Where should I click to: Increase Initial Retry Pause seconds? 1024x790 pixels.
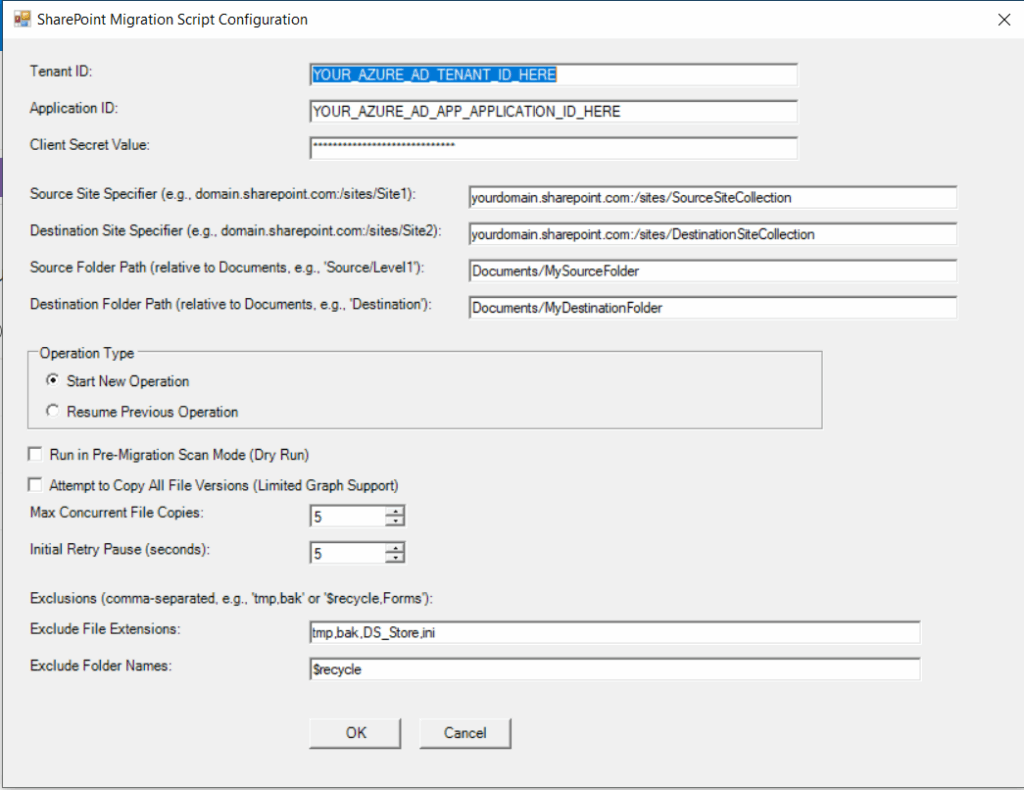click(x=396, y=548)
